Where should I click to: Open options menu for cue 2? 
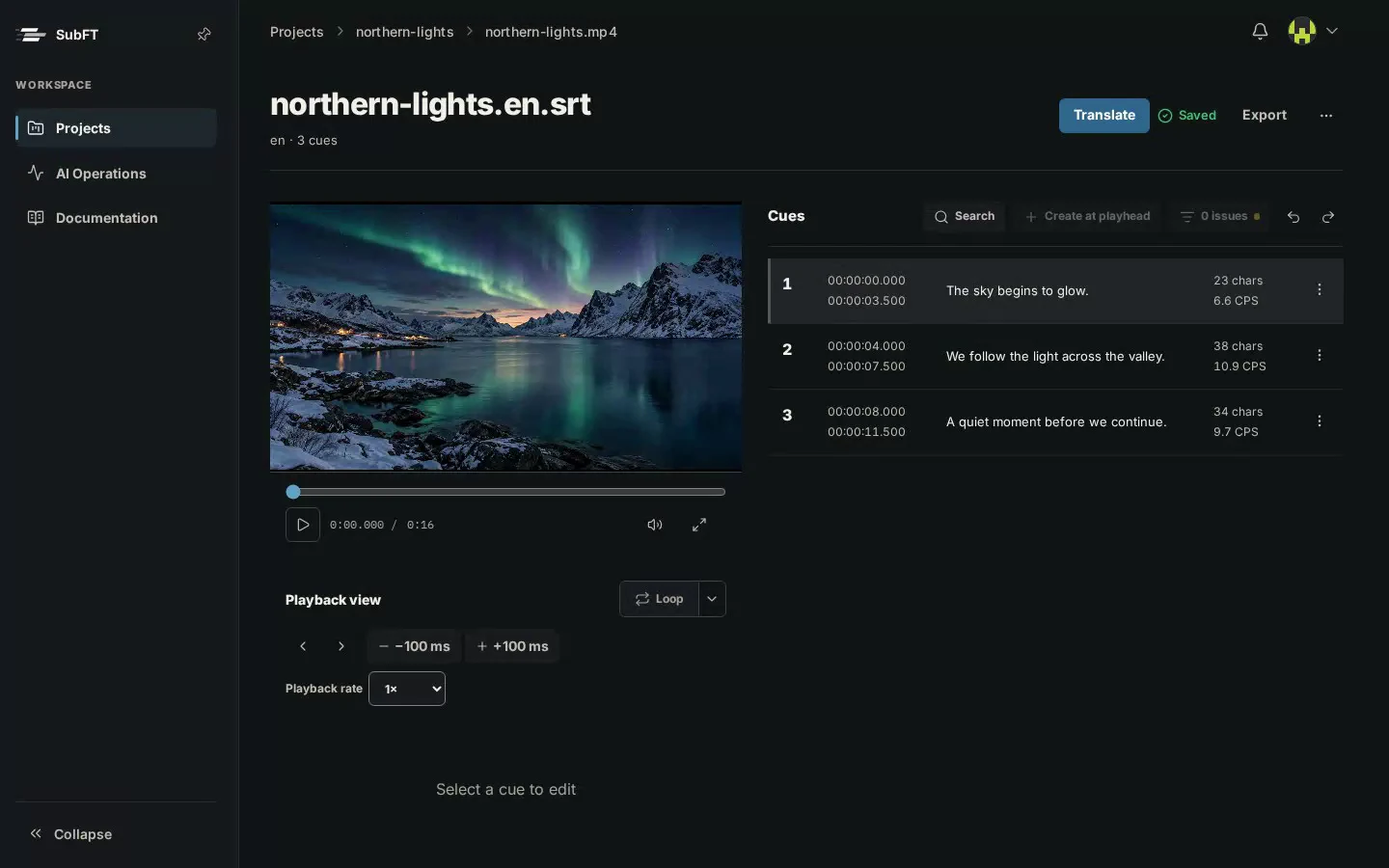click(1320, 356)
